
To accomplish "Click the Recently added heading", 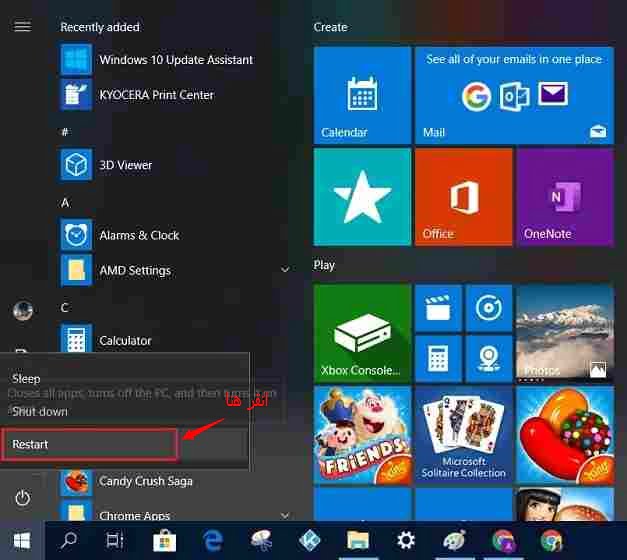I will point(100,27).
